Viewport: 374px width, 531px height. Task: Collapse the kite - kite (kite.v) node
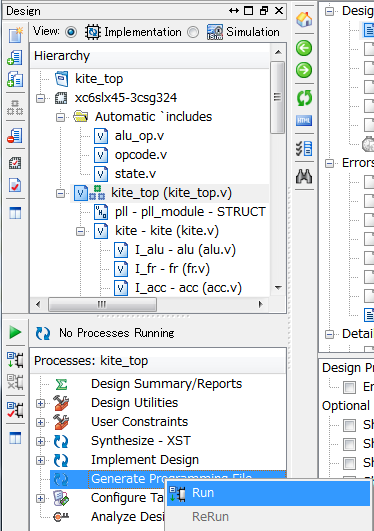(x=81, y=231)
